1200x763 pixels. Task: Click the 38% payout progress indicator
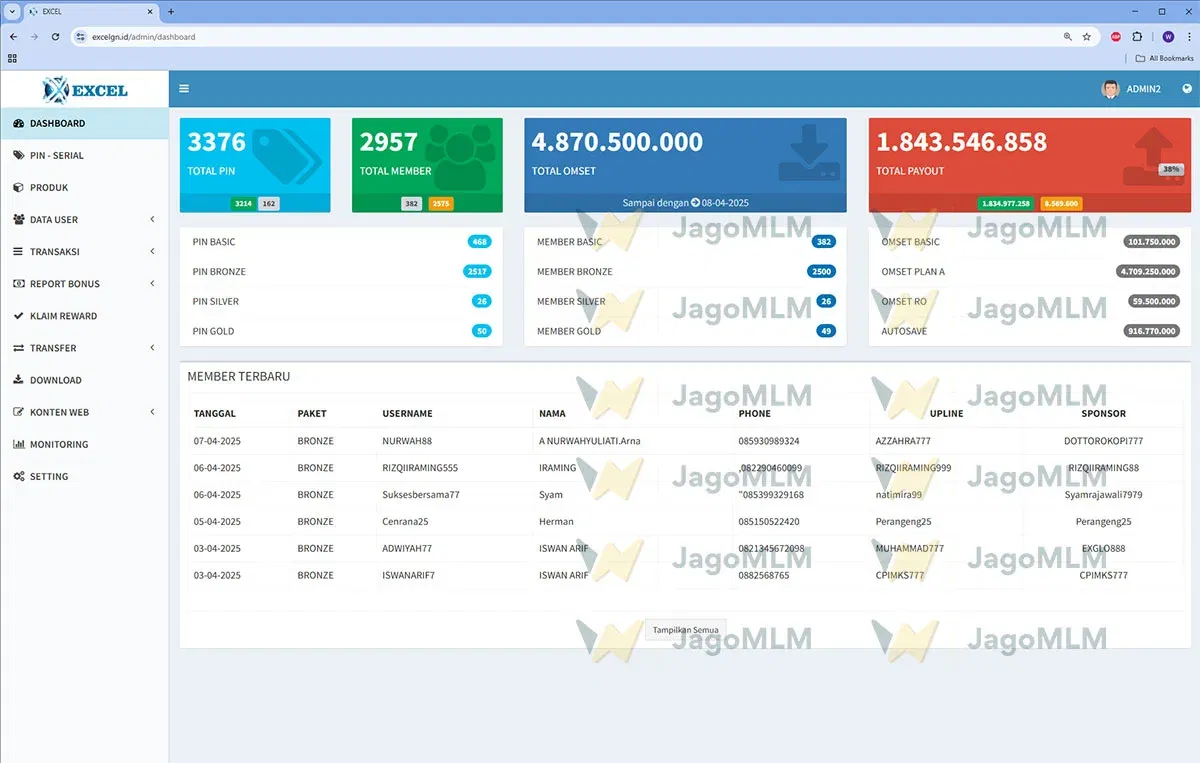pyautogui.click(x=1171, y=169)
